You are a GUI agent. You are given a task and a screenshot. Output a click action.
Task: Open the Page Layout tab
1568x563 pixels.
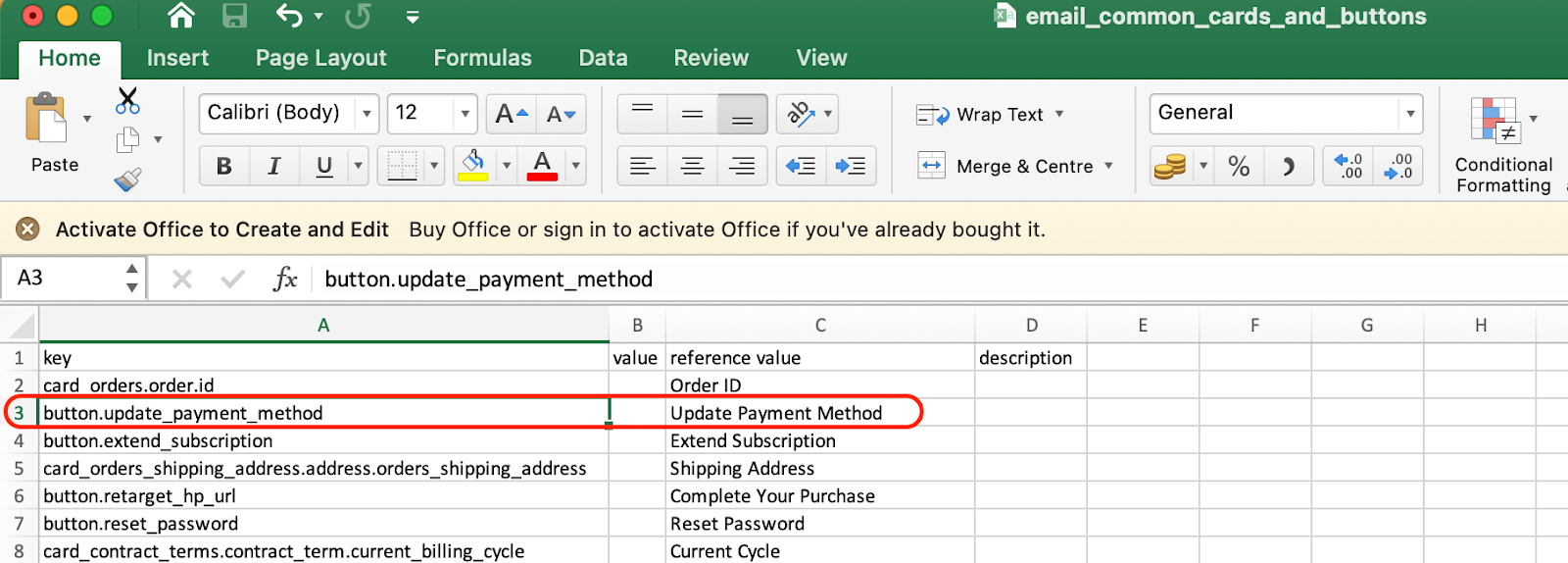pos(320,58)
